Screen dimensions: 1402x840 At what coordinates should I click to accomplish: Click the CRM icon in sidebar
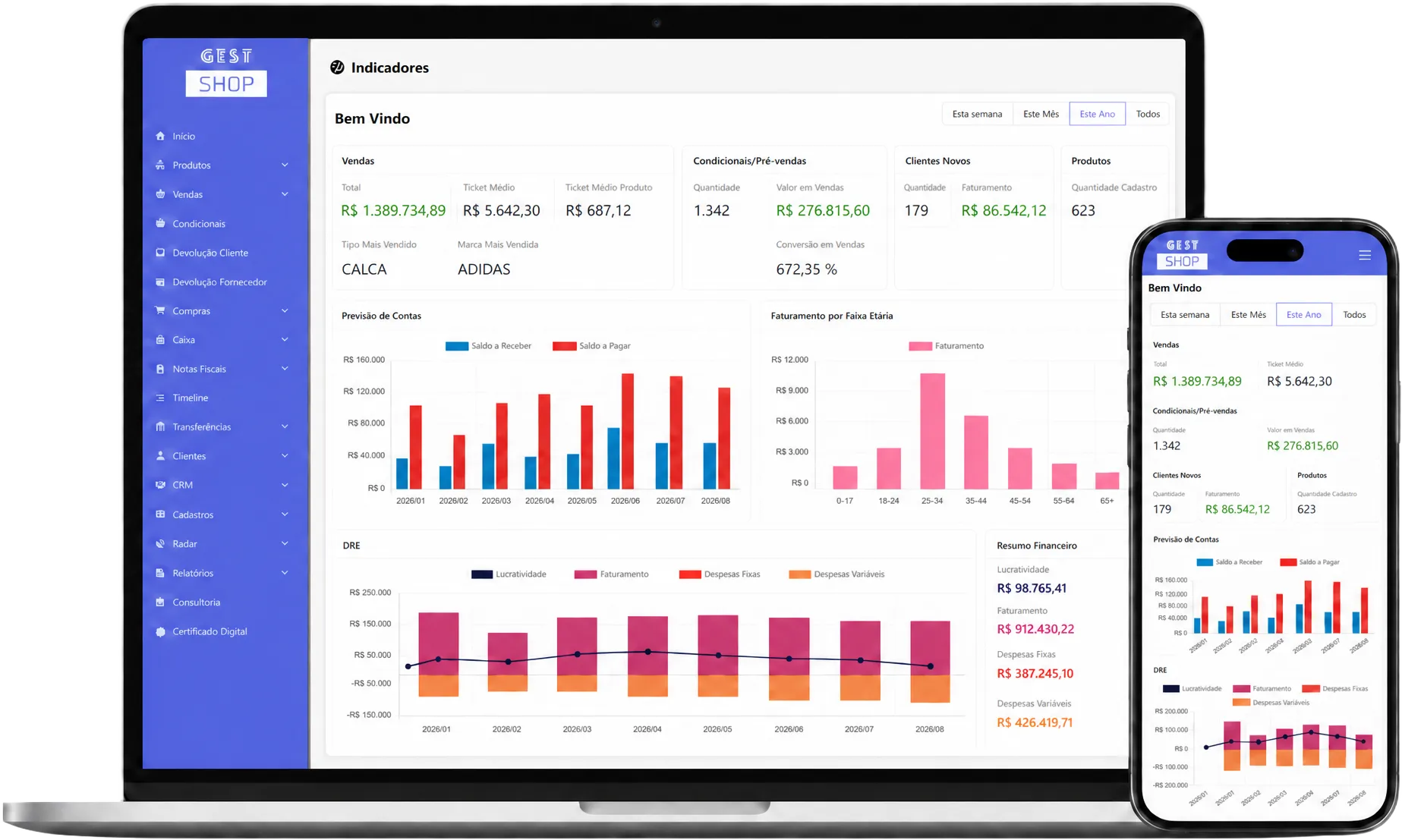pos(160,485)
